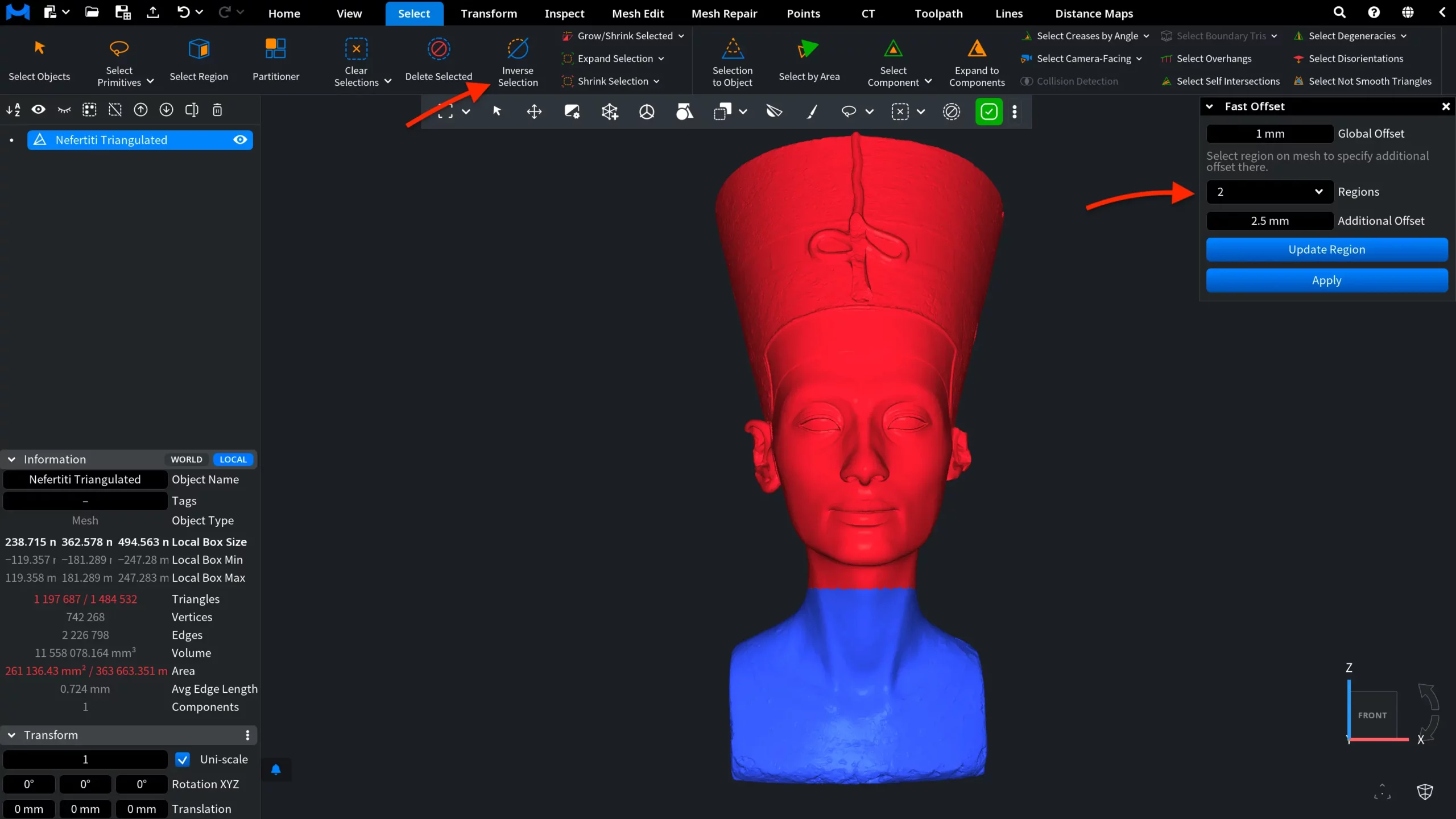Click the scene list delete trash icon
1456x819 pixels.
pos(217,110)
